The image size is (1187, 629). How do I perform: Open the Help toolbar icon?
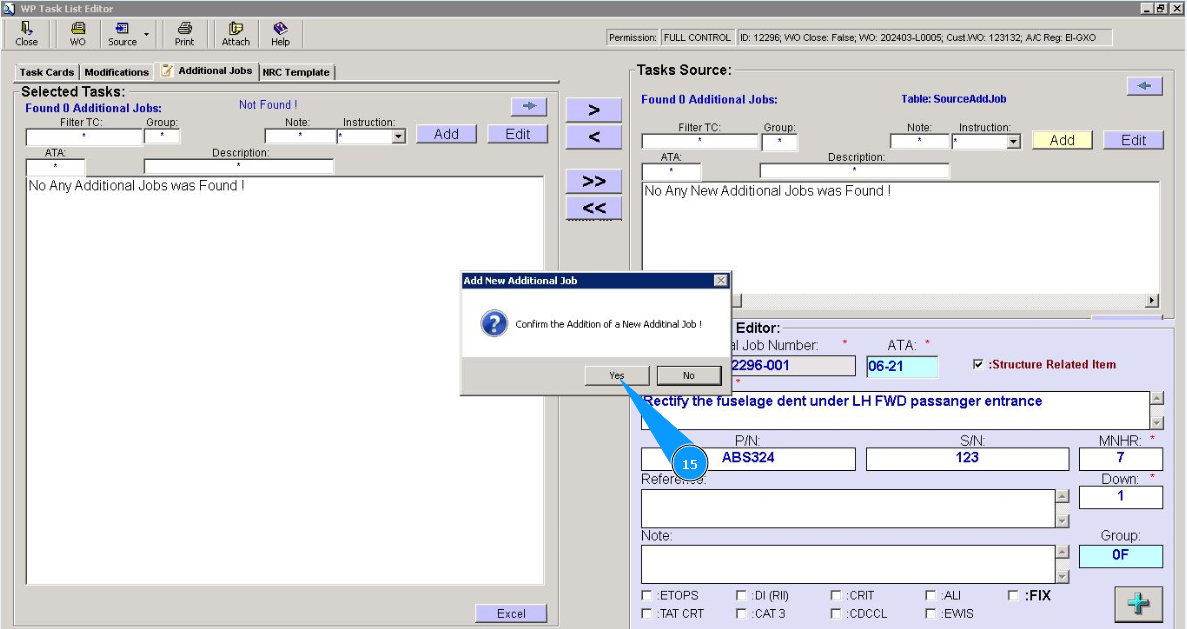pos(280,34)
